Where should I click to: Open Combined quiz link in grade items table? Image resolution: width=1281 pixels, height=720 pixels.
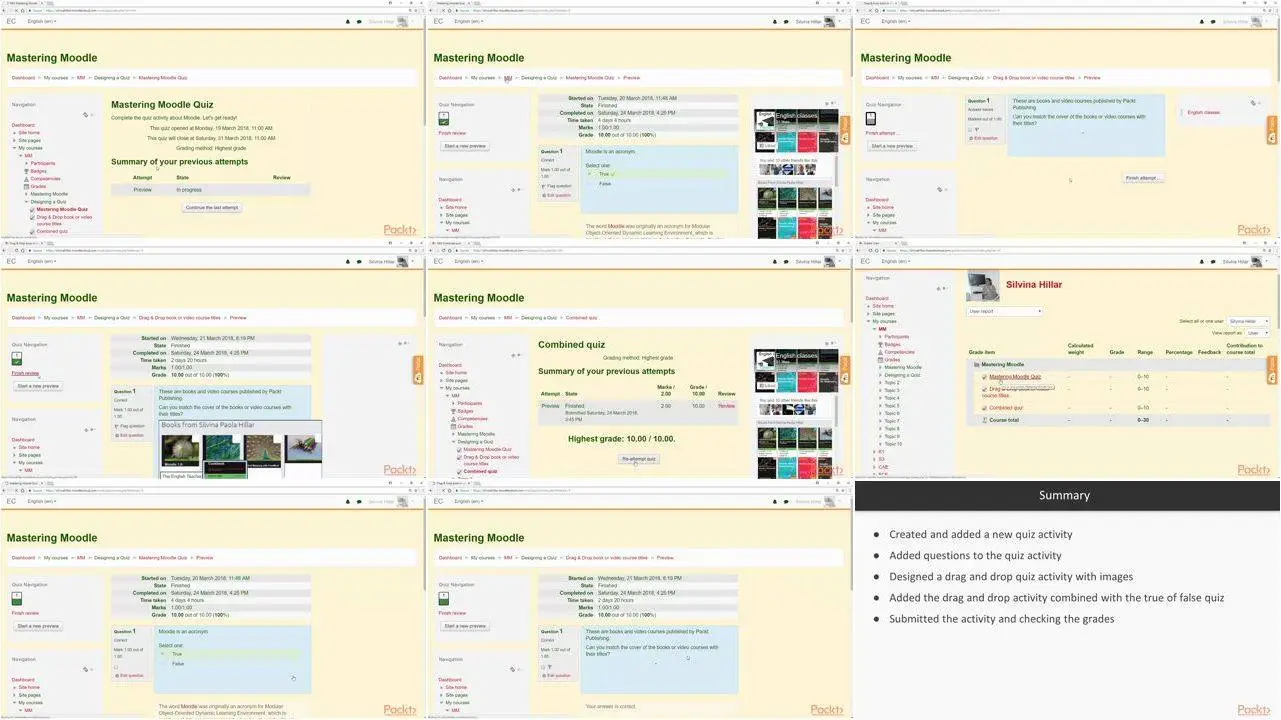tap(1006, 408)
